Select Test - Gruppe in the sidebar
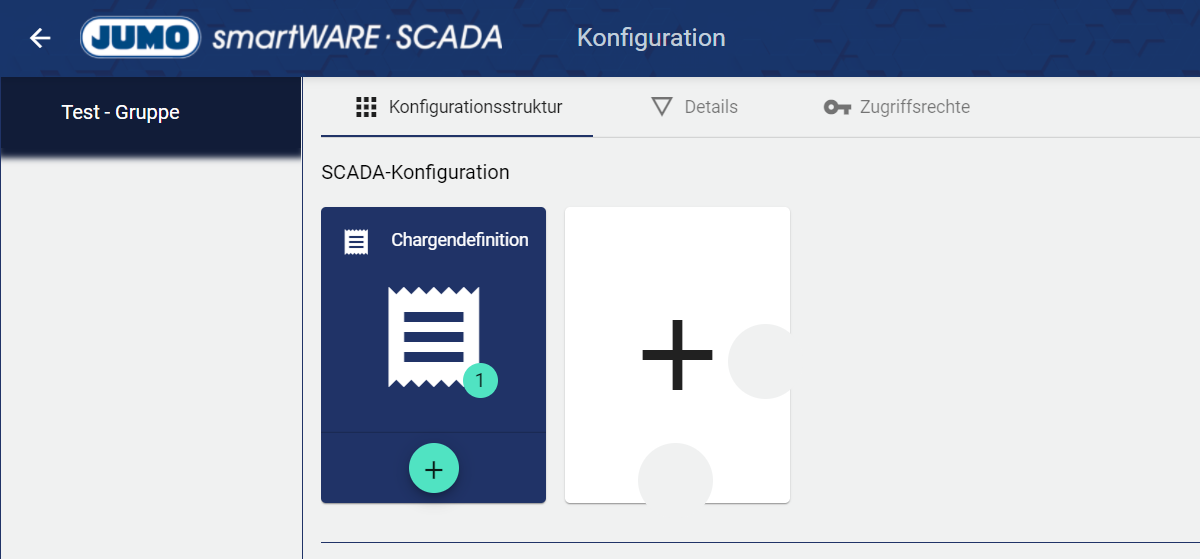1200x559 pixels. (x=121, y=113)
